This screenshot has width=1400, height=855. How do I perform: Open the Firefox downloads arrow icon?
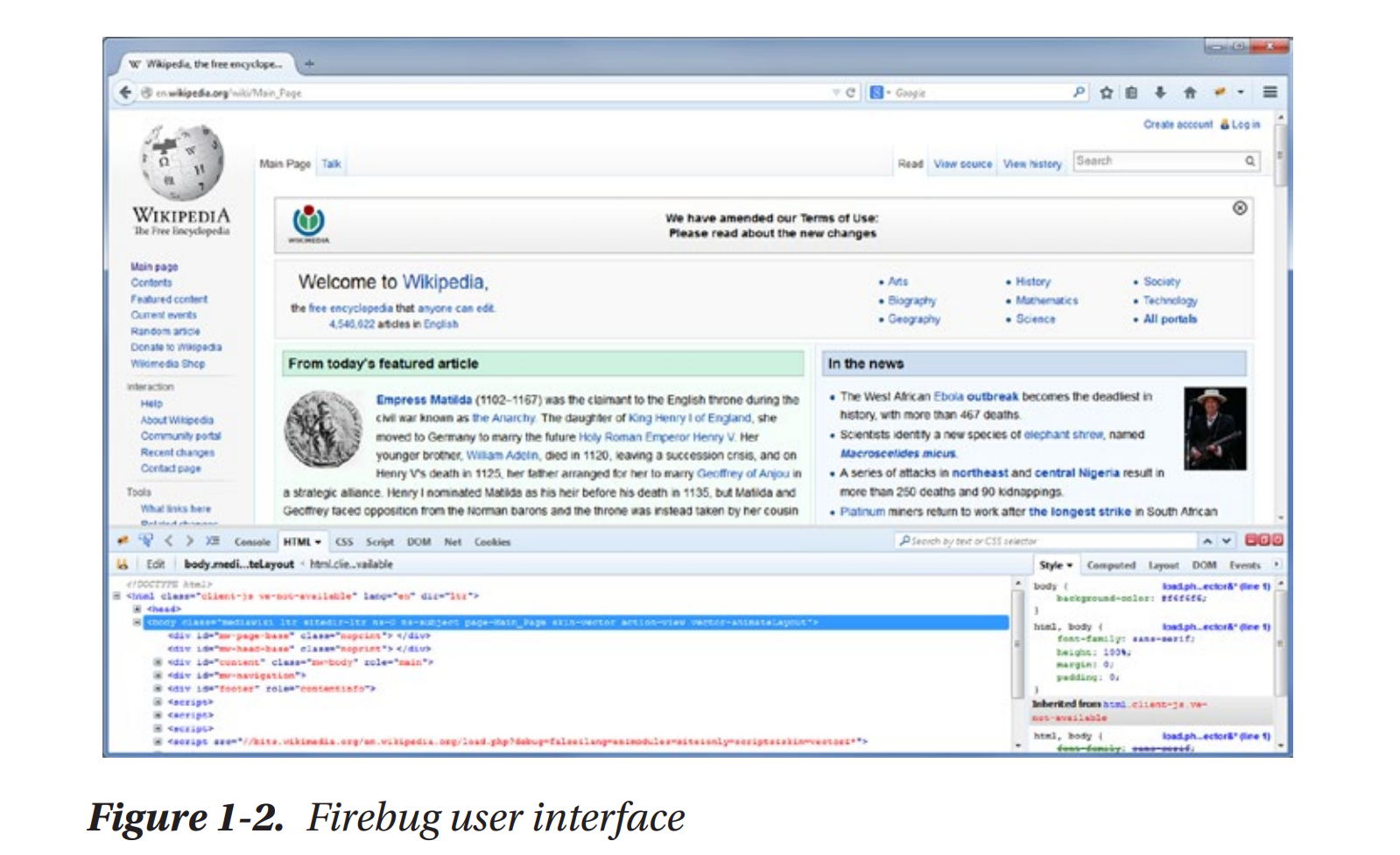click(1160, 92)
